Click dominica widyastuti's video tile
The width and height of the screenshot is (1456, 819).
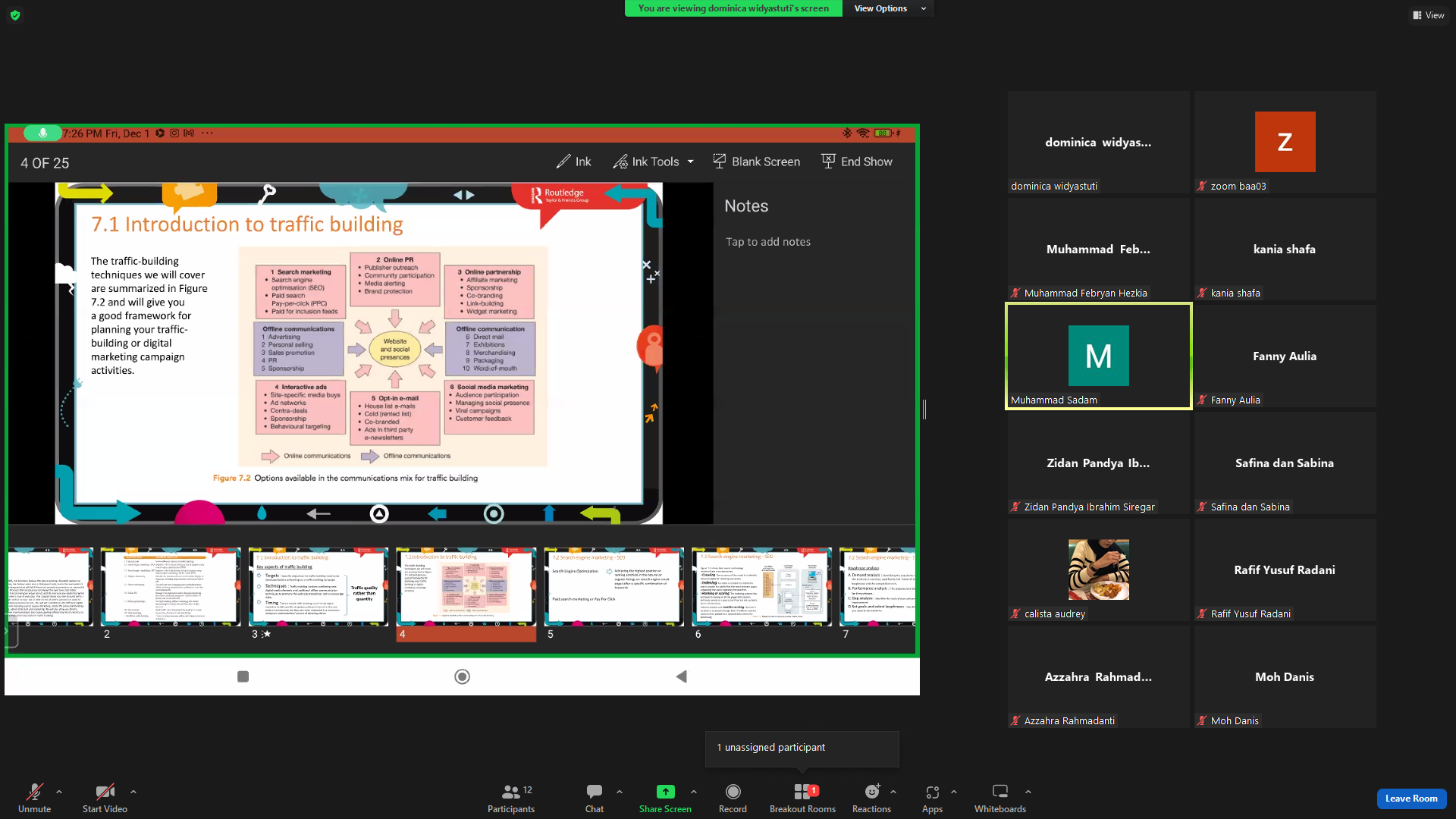[1099, 143]
